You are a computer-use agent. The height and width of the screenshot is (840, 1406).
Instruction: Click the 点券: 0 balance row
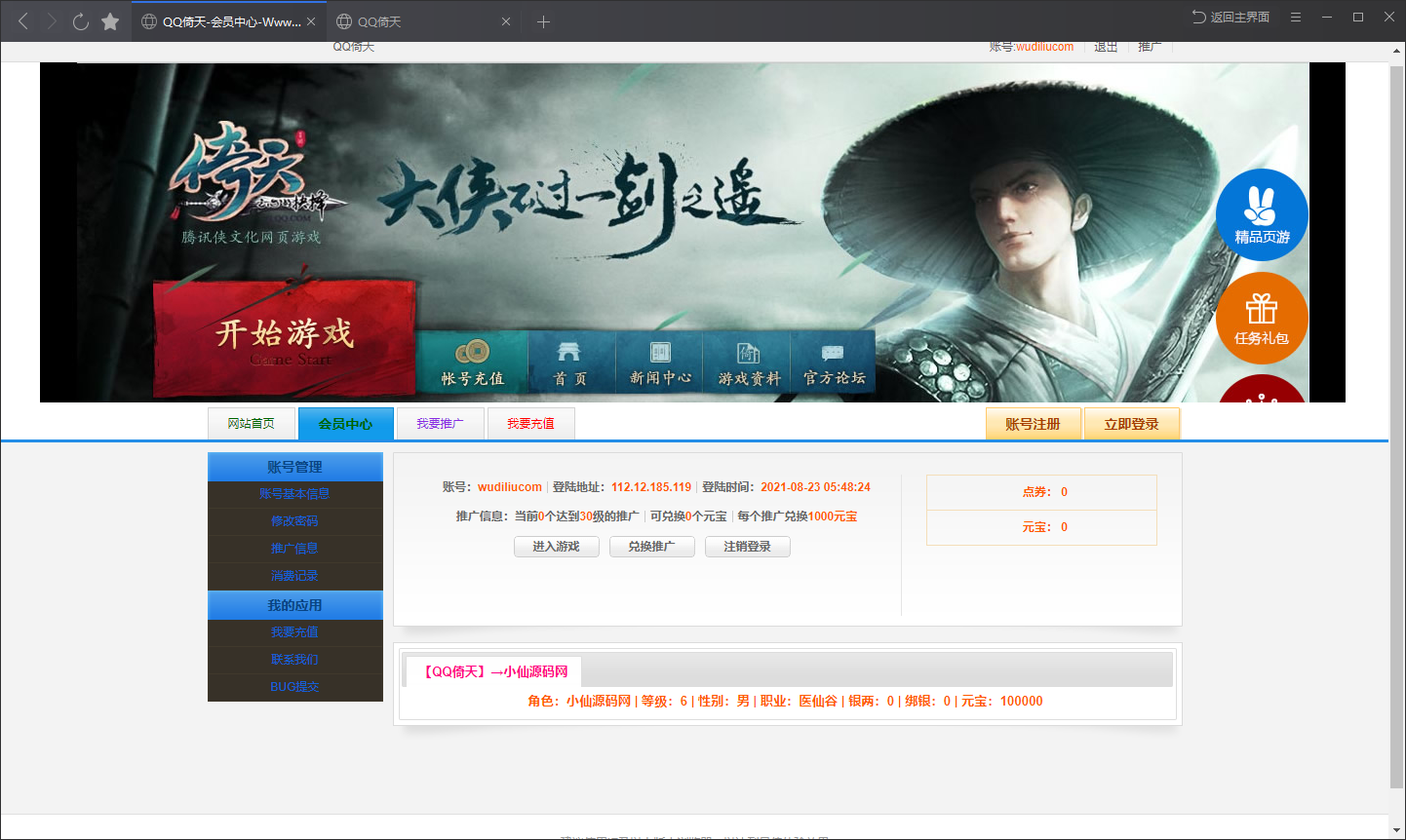pyautogui.click(x=1041, y=492)
